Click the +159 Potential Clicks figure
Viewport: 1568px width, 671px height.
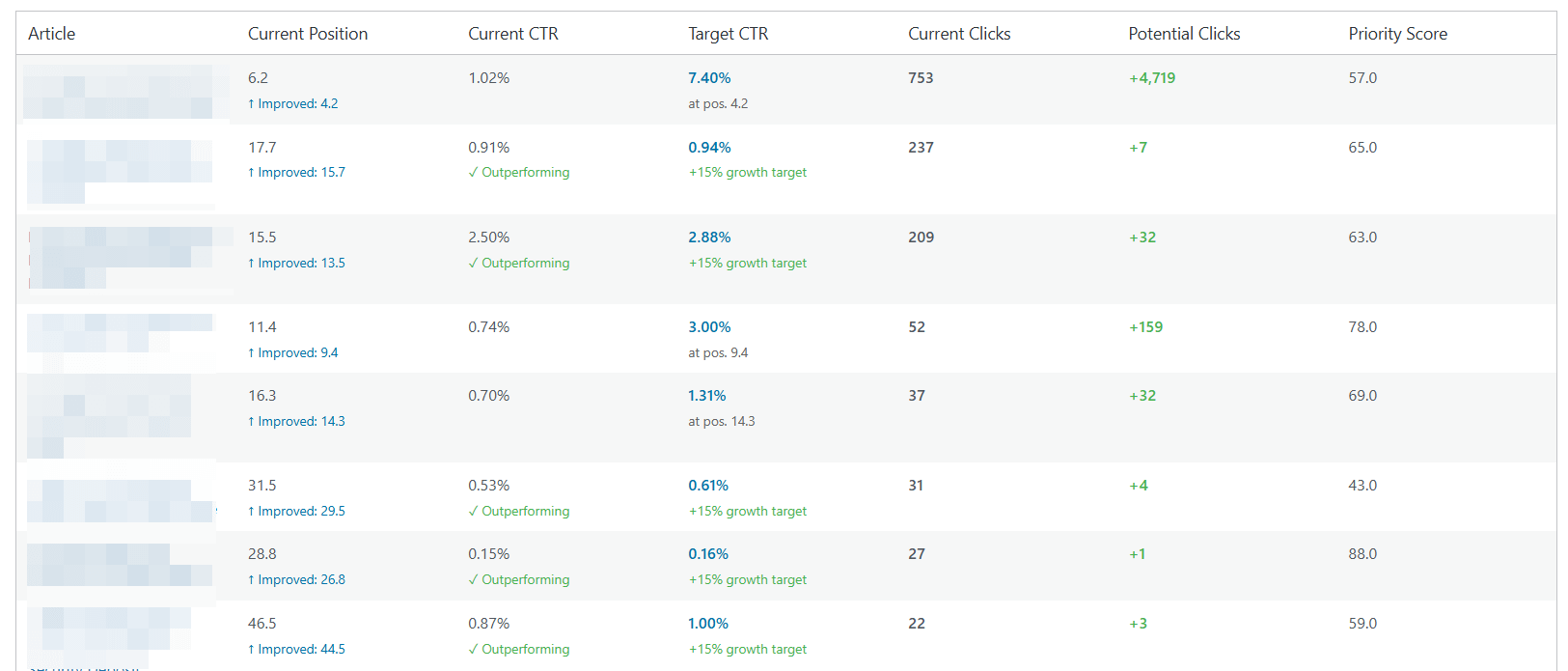(x=1143, y=326)
